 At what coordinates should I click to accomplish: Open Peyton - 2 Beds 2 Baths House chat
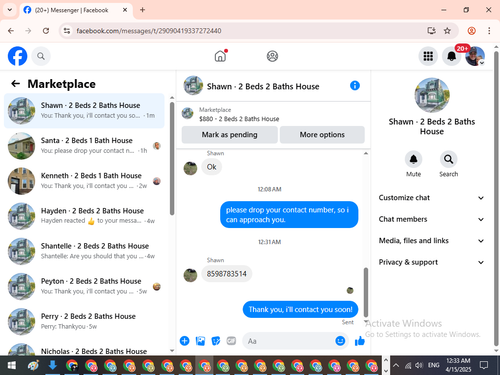coord(84,286)
